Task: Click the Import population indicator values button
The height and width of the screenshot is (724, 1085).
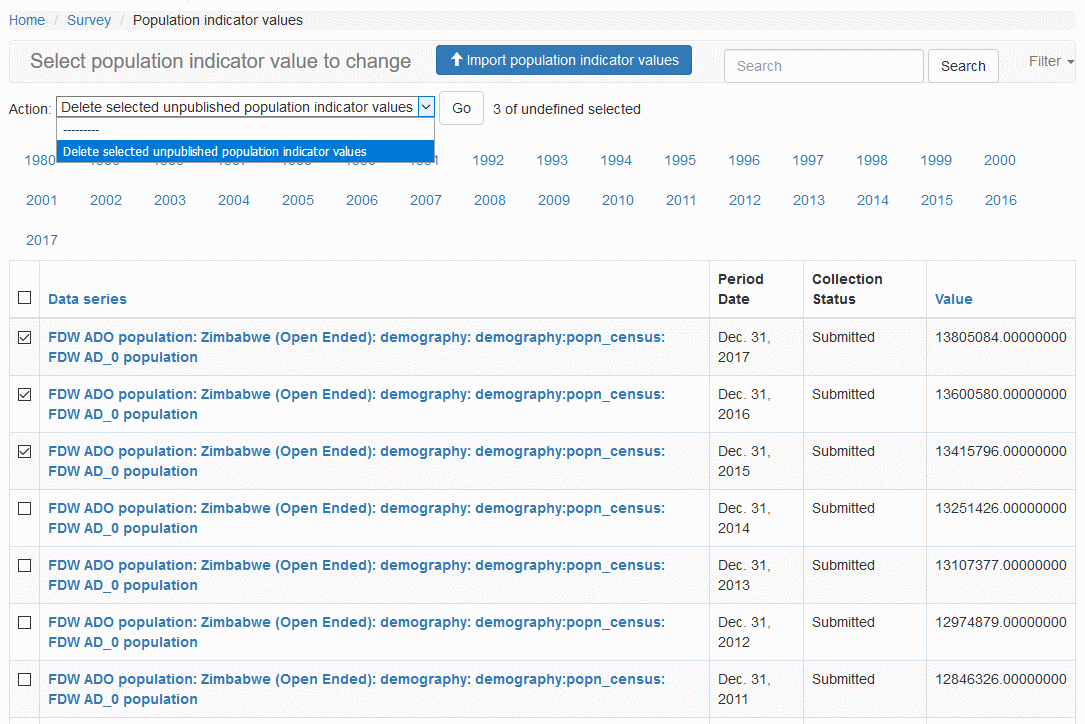Action: coord(563,60)
